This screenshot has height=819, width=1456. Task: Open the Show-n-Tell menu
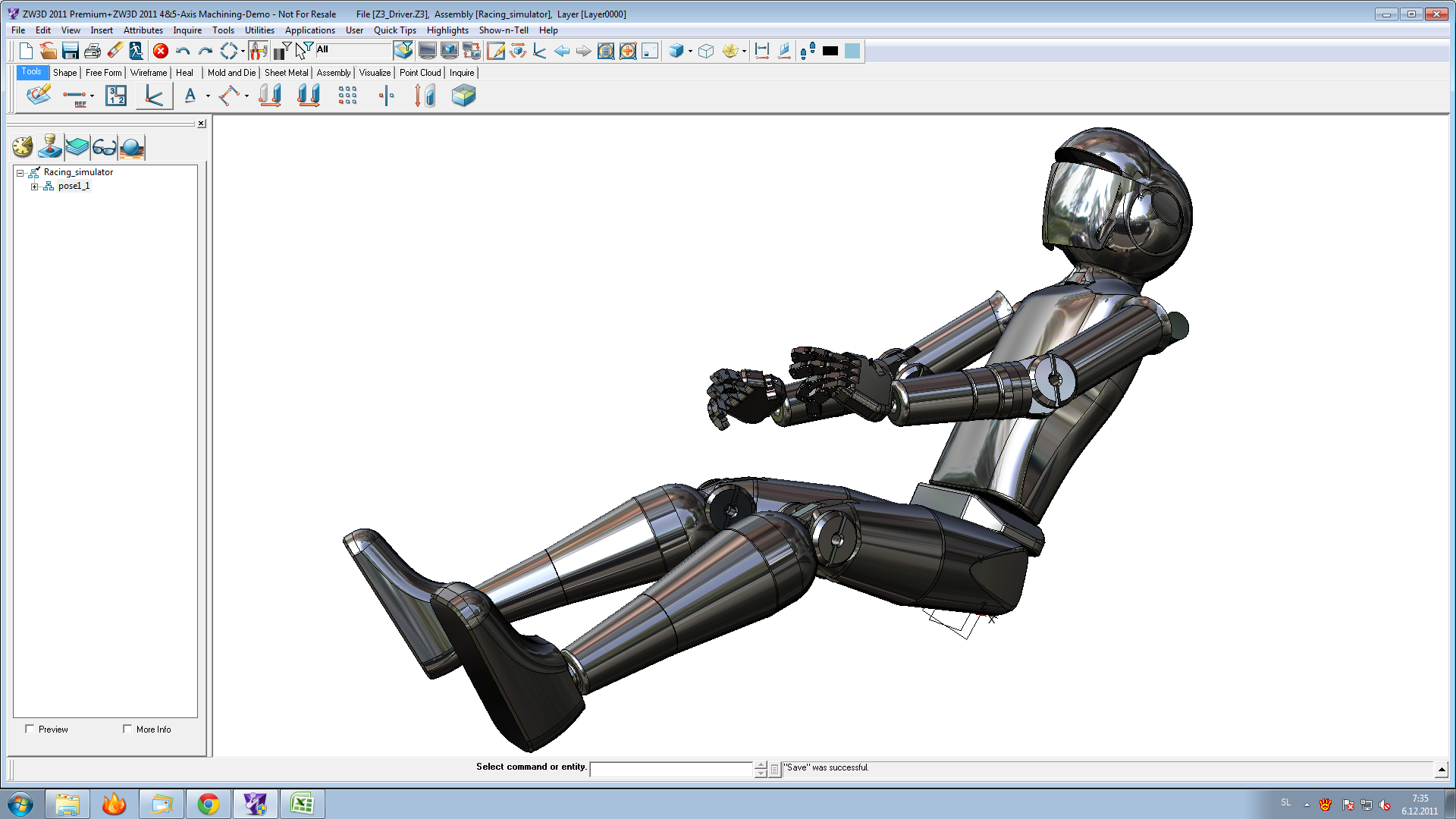504,30
